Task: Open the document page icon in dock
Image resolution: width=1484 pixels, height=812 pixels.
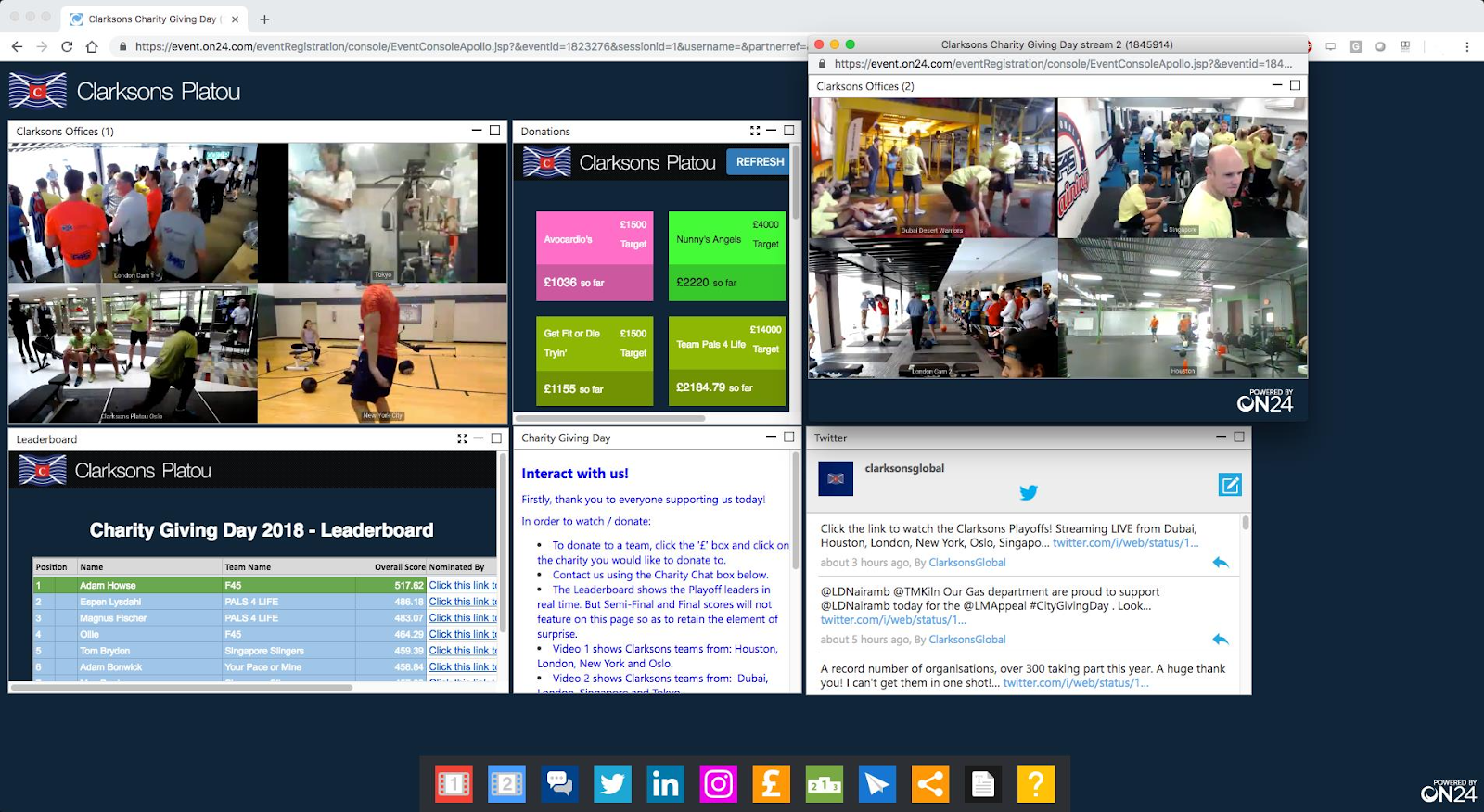Action: point(982,784)
